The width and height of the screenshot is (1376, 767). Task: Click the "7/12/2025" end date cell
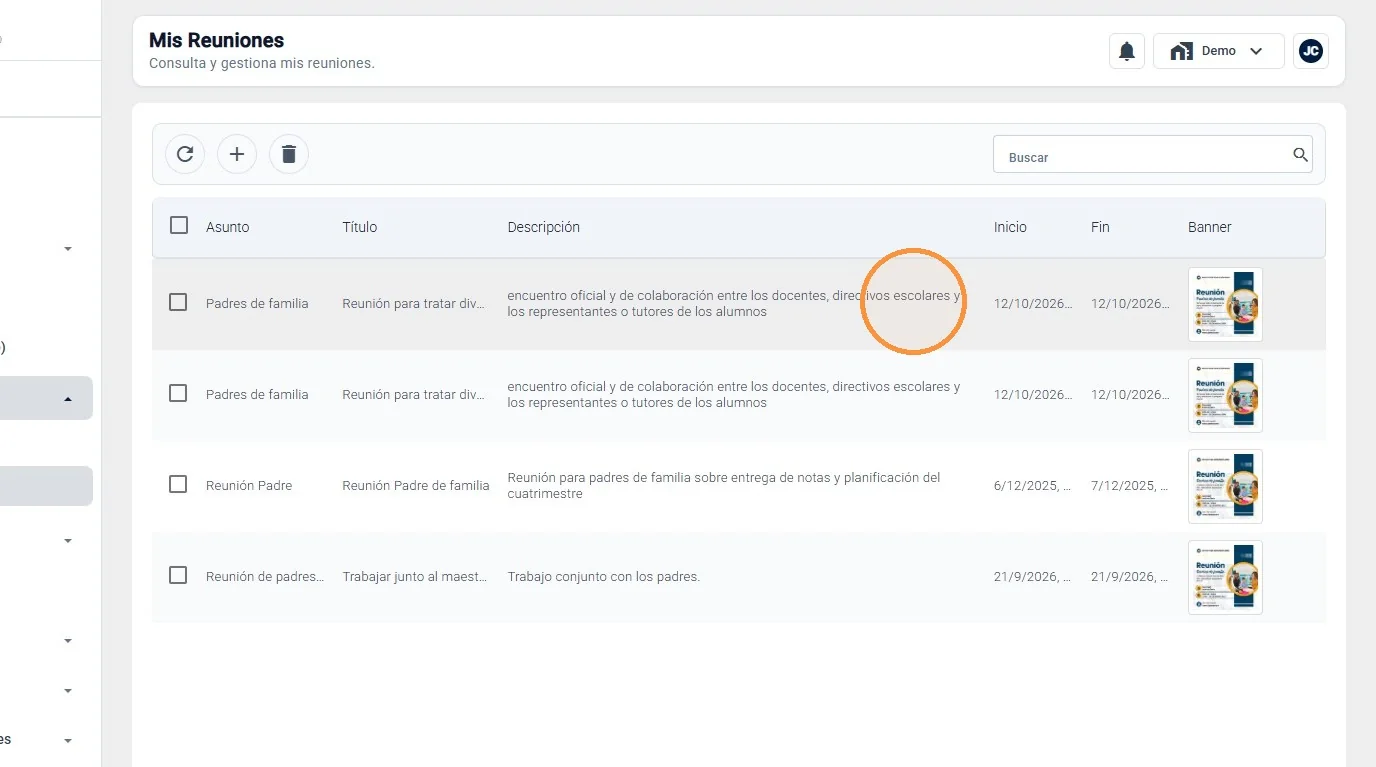(x=1130, y=486)
